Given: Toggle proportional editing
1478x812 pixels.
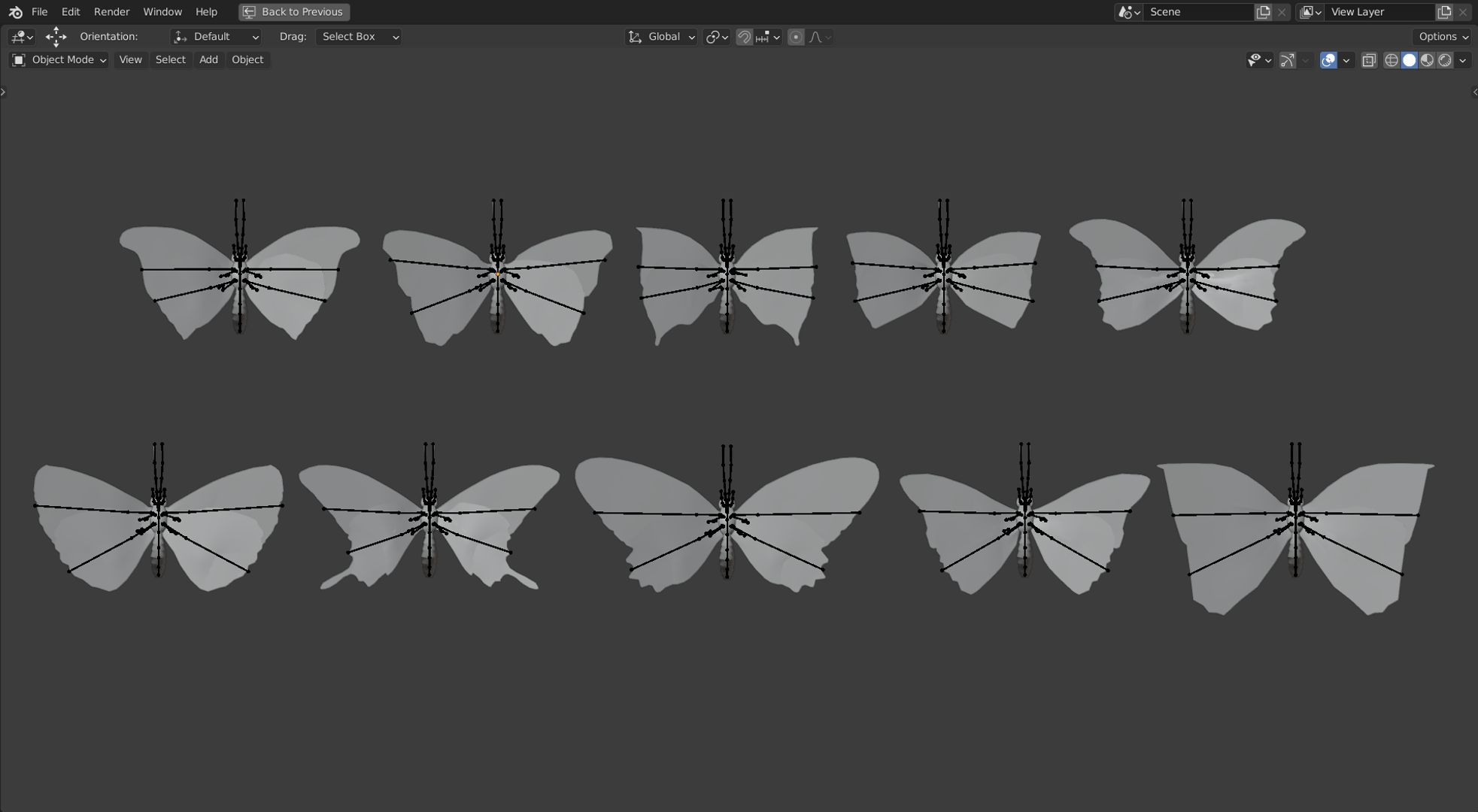Looking at the screenshot, I should point(795,37).
